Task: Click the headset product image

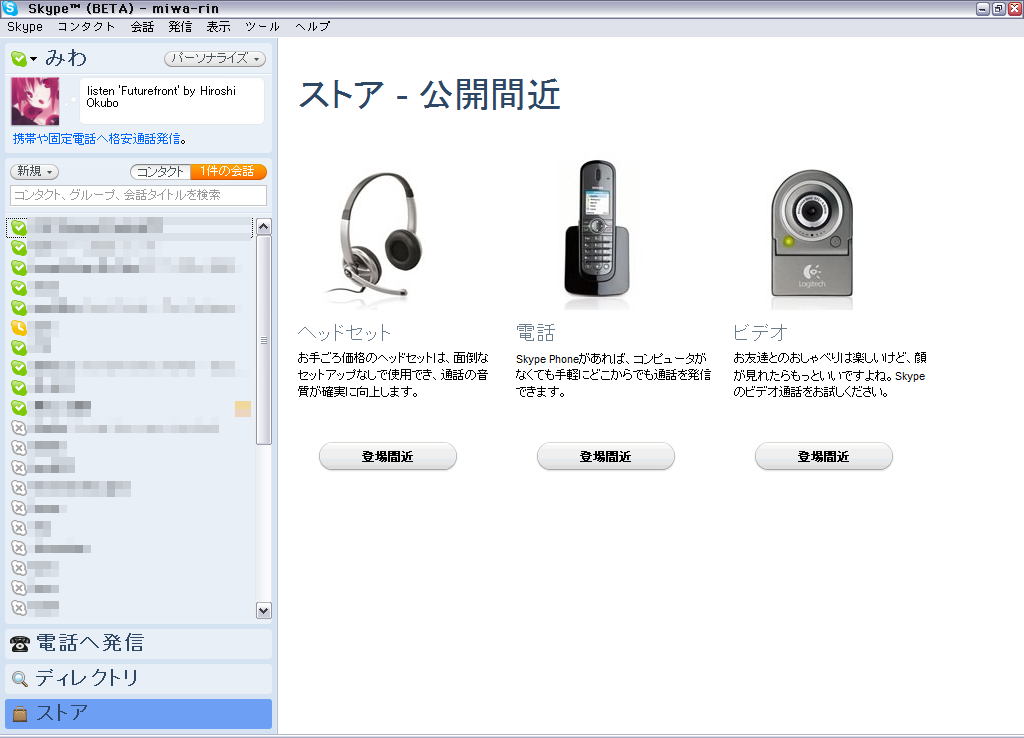Action: point(374,236)
